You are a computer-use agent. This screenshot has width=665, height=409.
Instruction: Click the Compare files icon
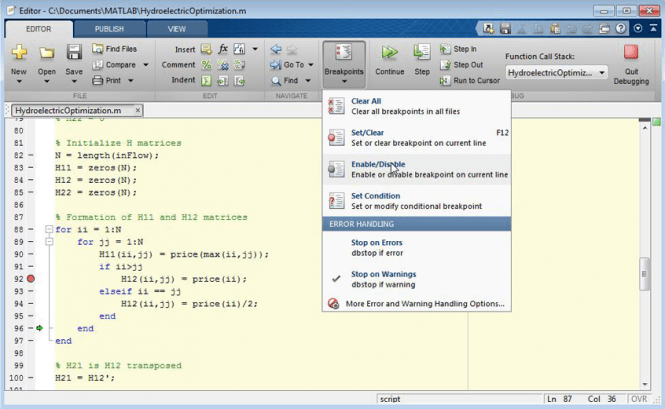(98, 65)
